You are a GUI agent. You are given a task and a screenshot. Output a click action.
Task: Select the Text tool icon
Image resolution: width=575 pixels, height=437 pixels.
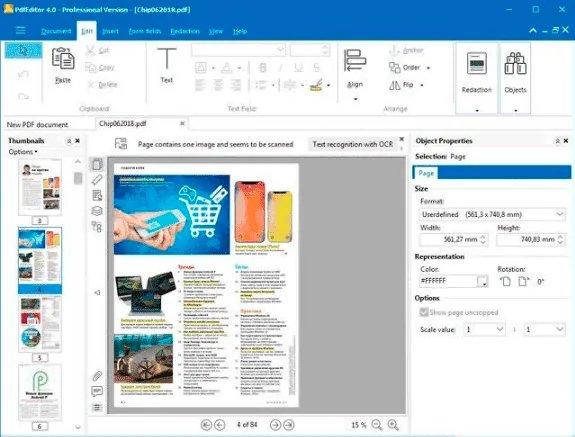coord(166,59)
